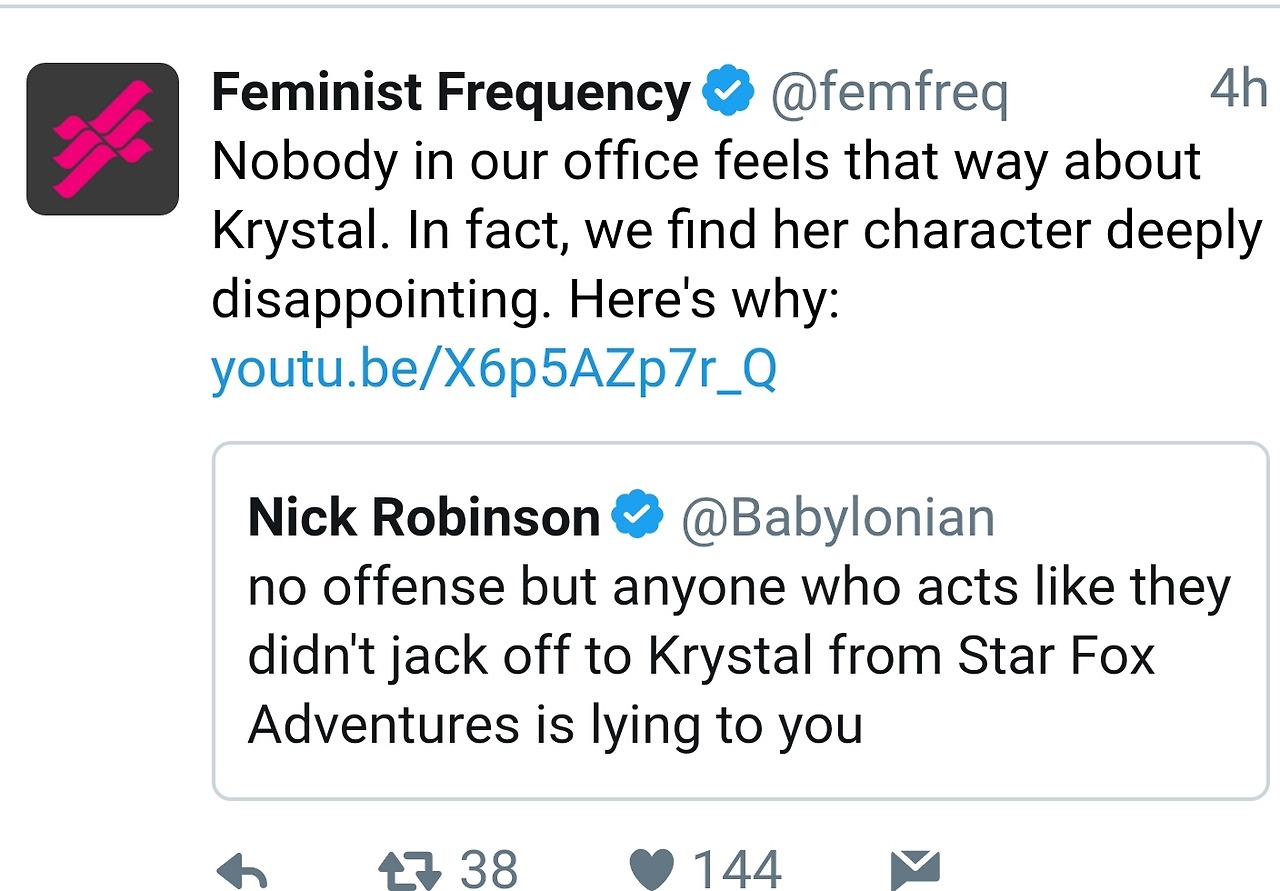This screenshot has width=1280, height=891.
Task: Retweet using the retweet arrows icon
Action: point(410,870)
